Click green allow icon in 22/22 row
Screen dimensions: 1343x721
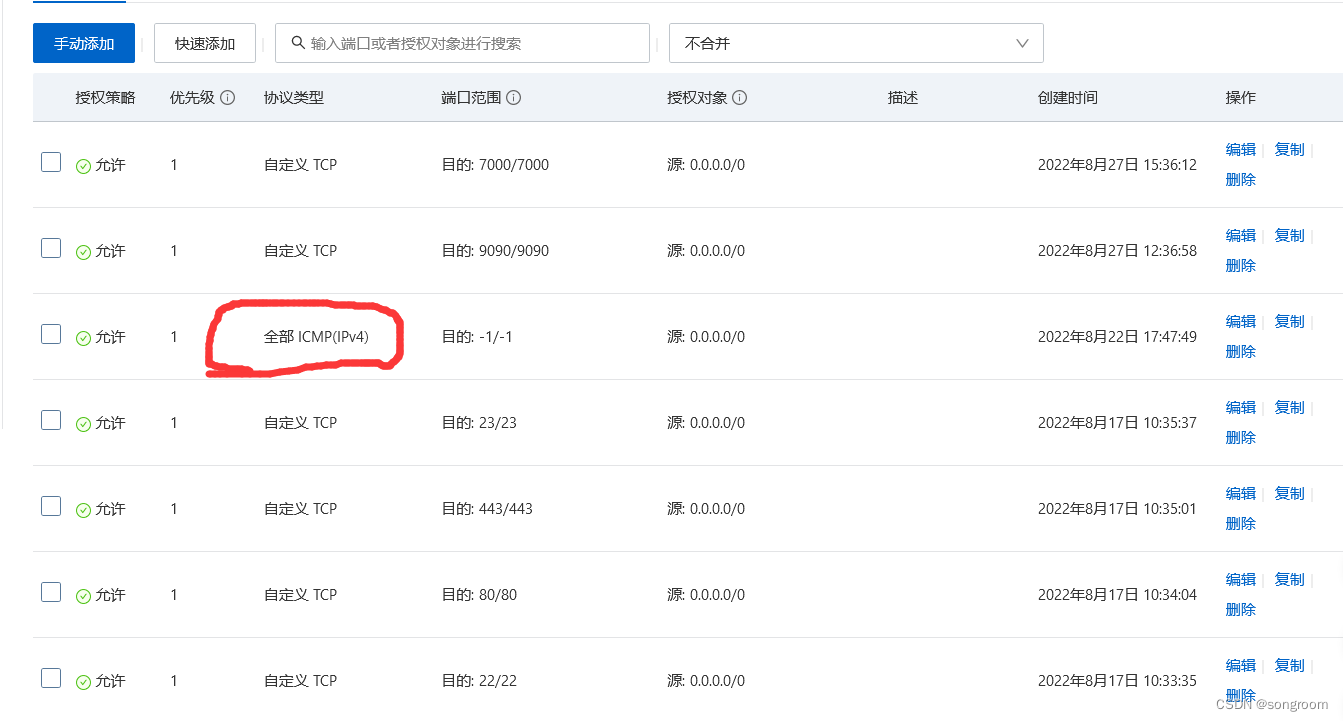point(83,683)
